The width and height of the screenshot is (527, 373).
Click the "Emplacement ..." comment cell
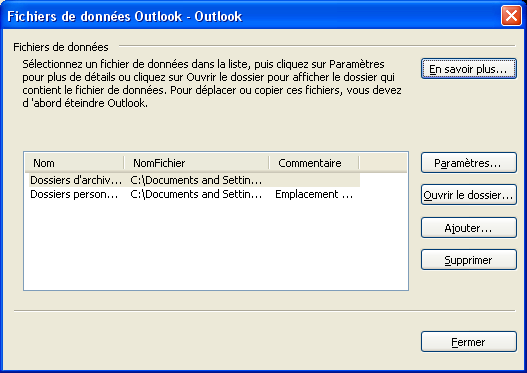(x=314, y=194)
